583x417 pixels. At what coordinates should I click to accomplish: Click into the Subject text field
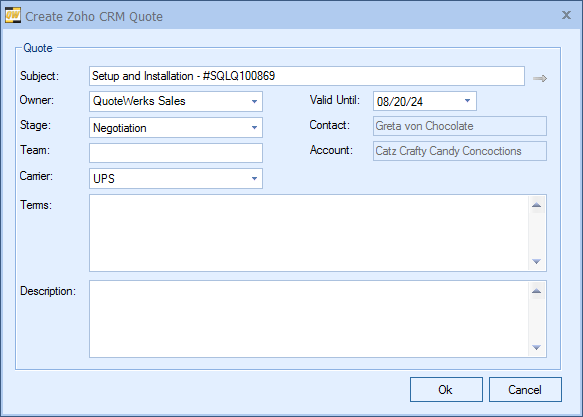tap(307, 76)
